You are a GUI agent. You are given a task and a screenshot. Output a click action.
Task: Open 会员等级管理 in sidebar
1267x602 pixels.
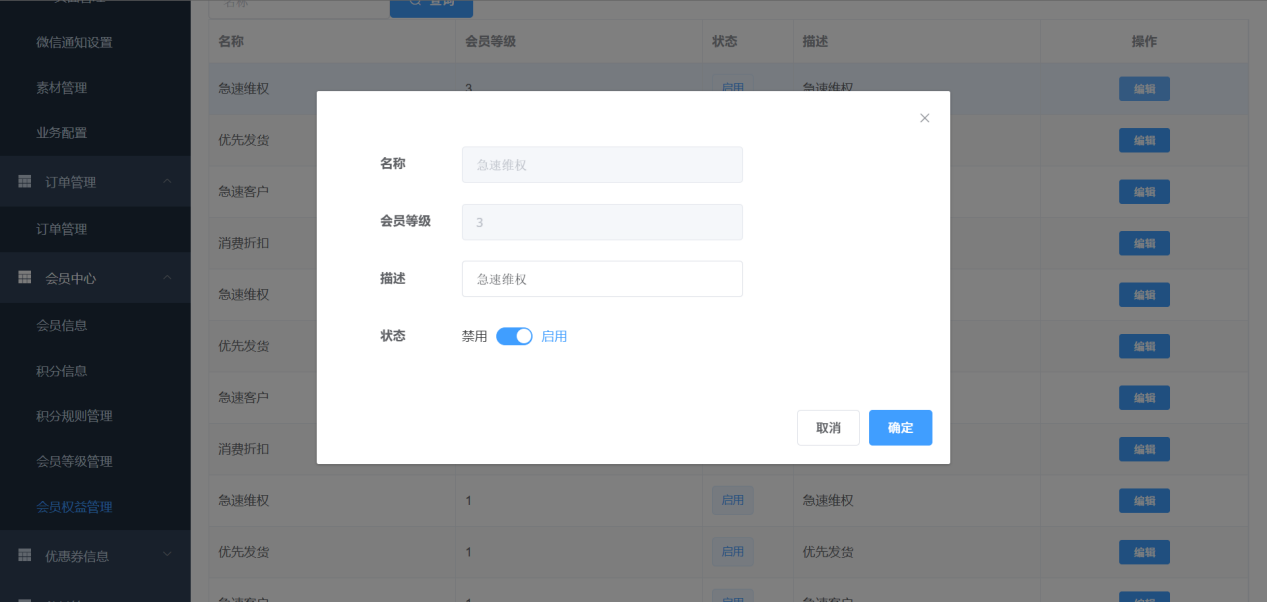pyautogui.click(x=74, y=461)
